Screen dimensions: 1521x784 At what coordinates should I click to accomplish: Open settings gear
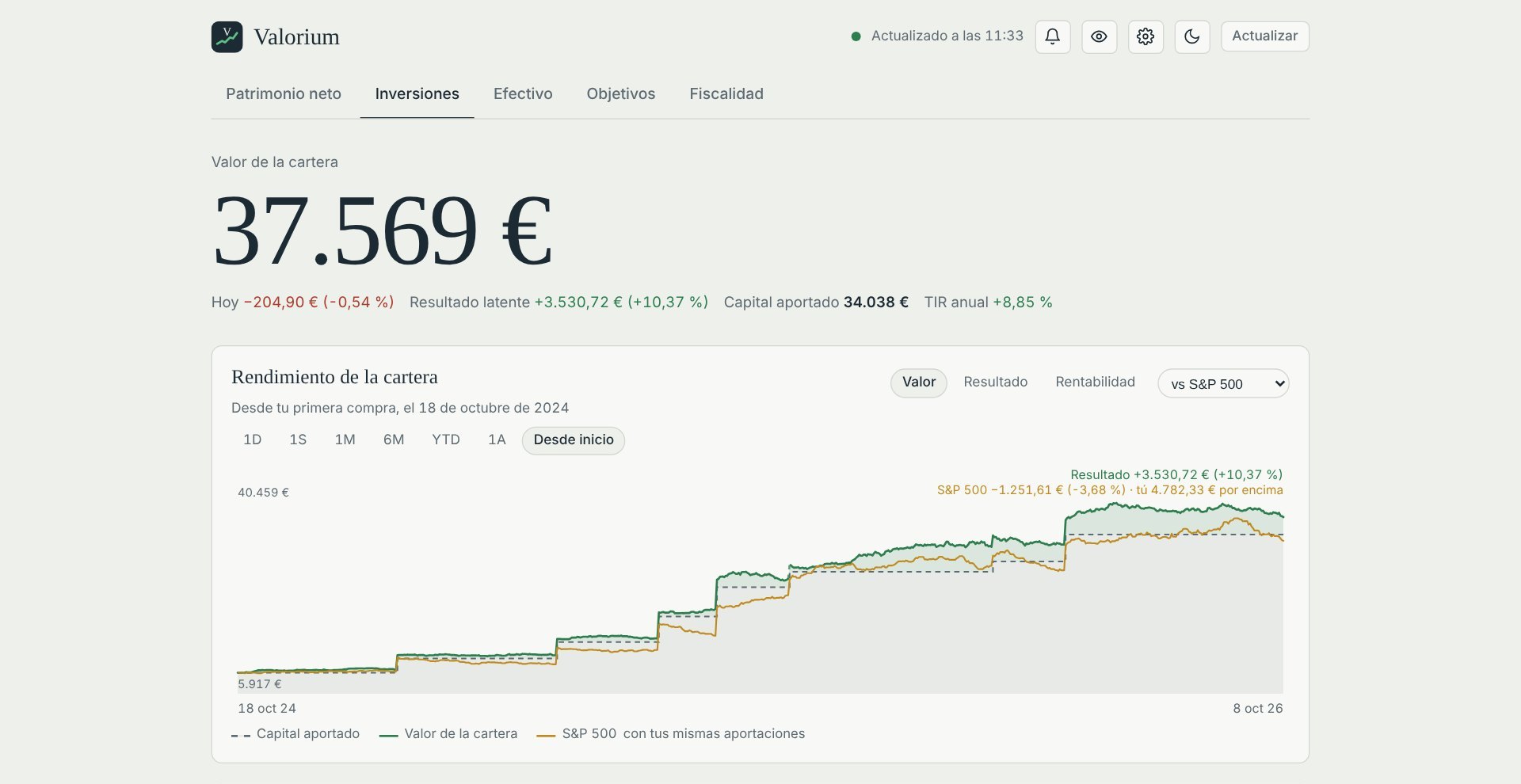1146,36
